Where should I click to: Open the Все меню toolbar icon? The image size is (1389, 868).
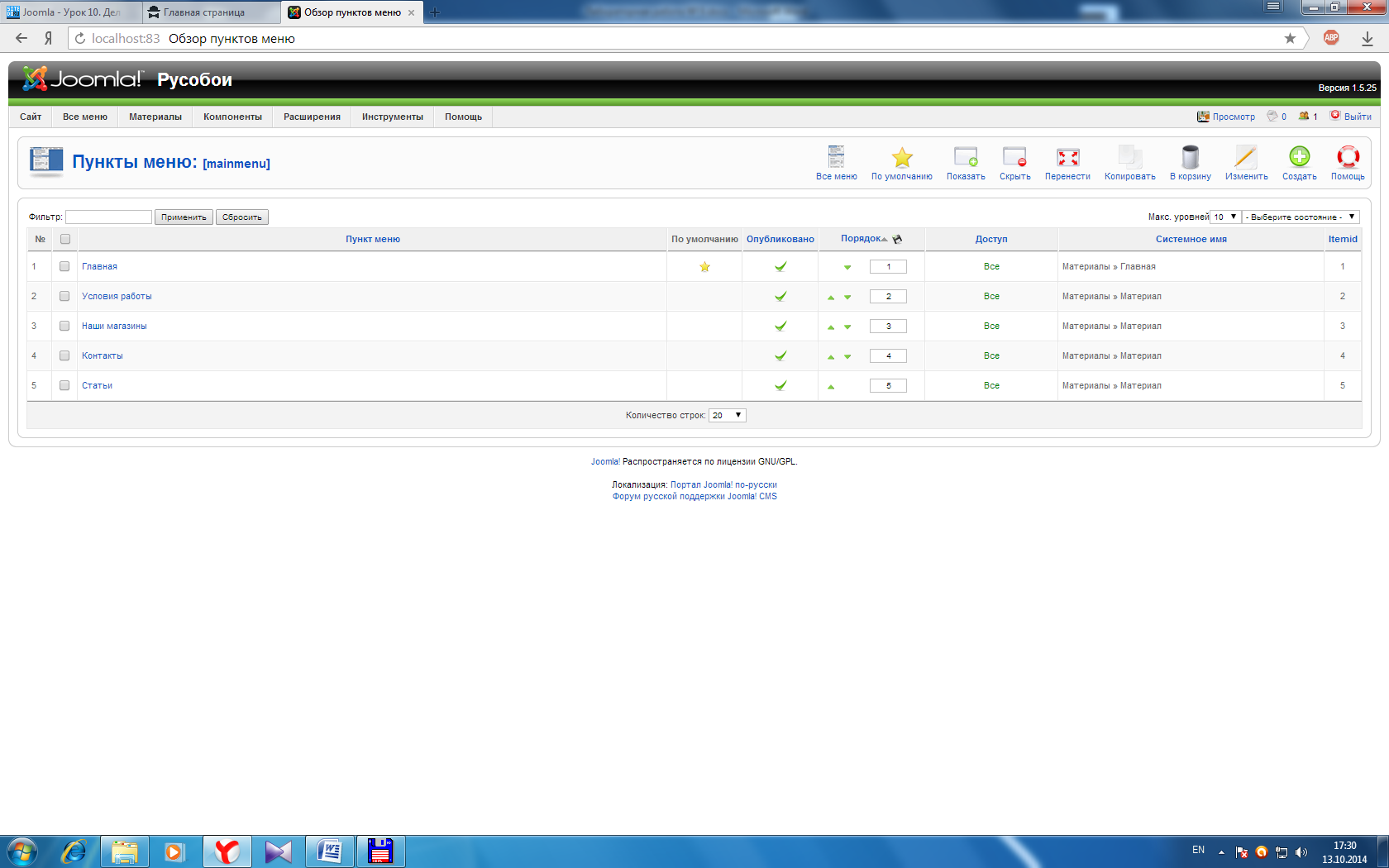tap(836, 163)
